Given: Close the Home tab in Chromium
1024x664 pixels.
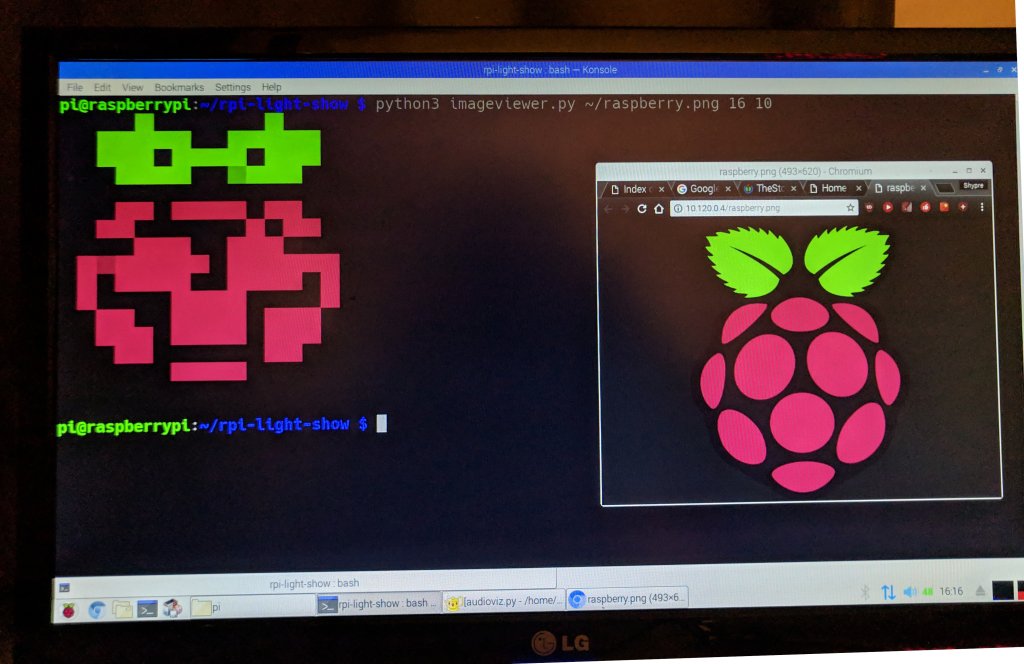Looking at the screenshot, I should 858,188.
